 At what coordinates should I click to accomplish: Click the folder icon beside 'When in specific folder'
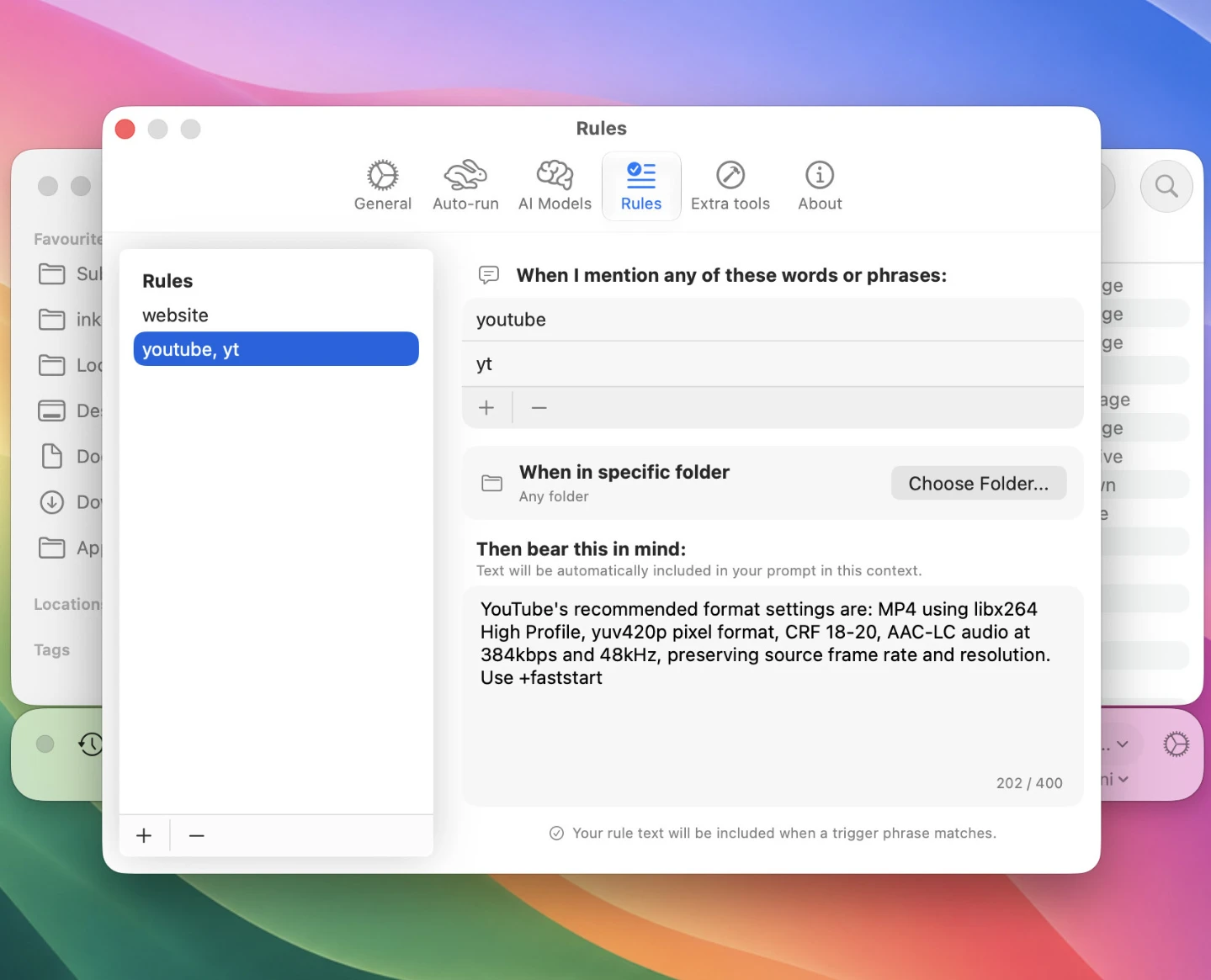tap(491, 483)
